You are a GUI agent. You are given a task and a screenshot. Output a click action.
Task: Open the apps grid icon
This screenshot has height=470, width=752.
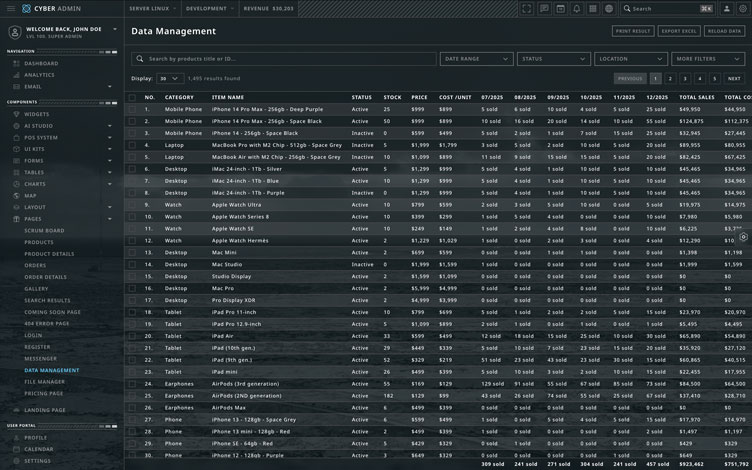click(593, 8)
